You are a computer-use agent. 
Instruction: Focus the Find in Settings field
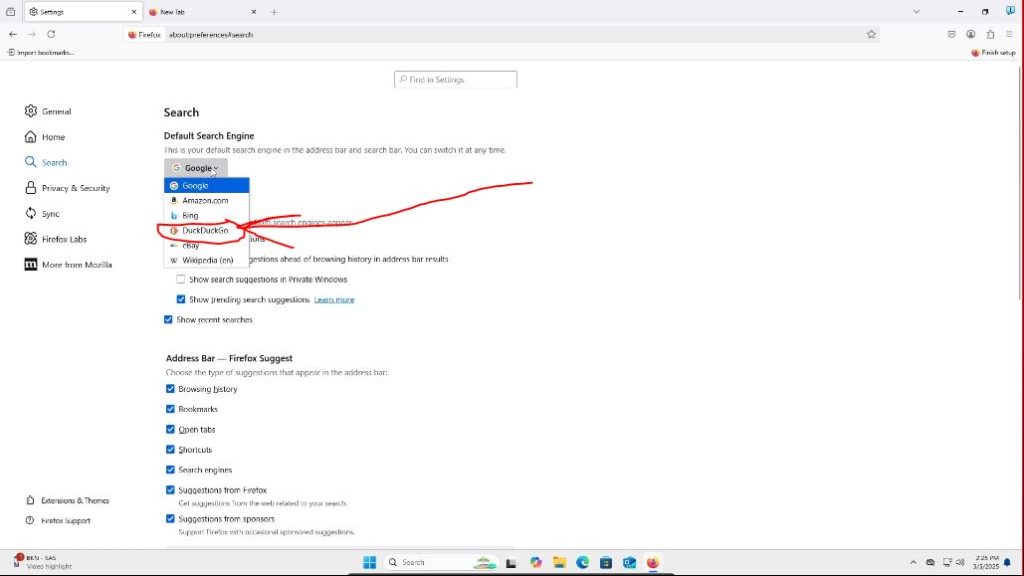(x=455, y=80)
